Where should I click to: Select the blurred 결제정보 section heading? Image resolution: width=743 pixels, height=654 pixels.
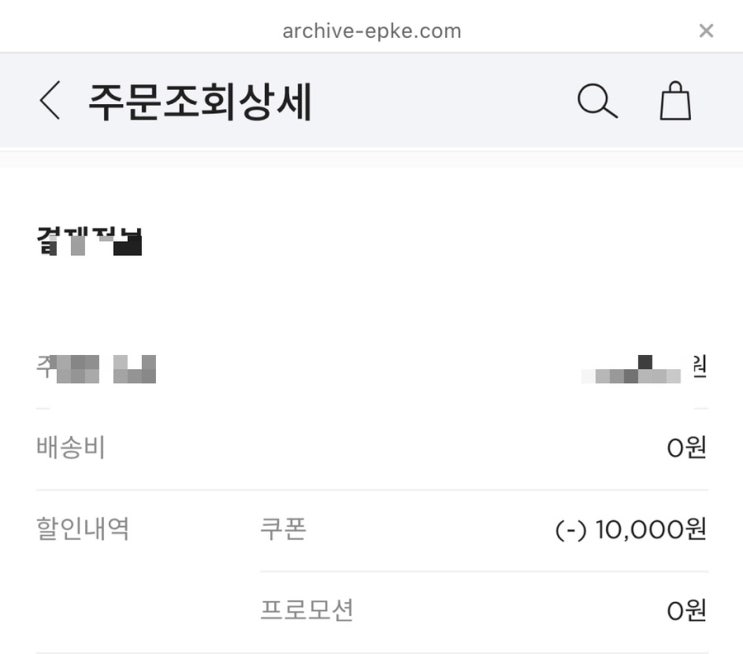click(89, 241)
